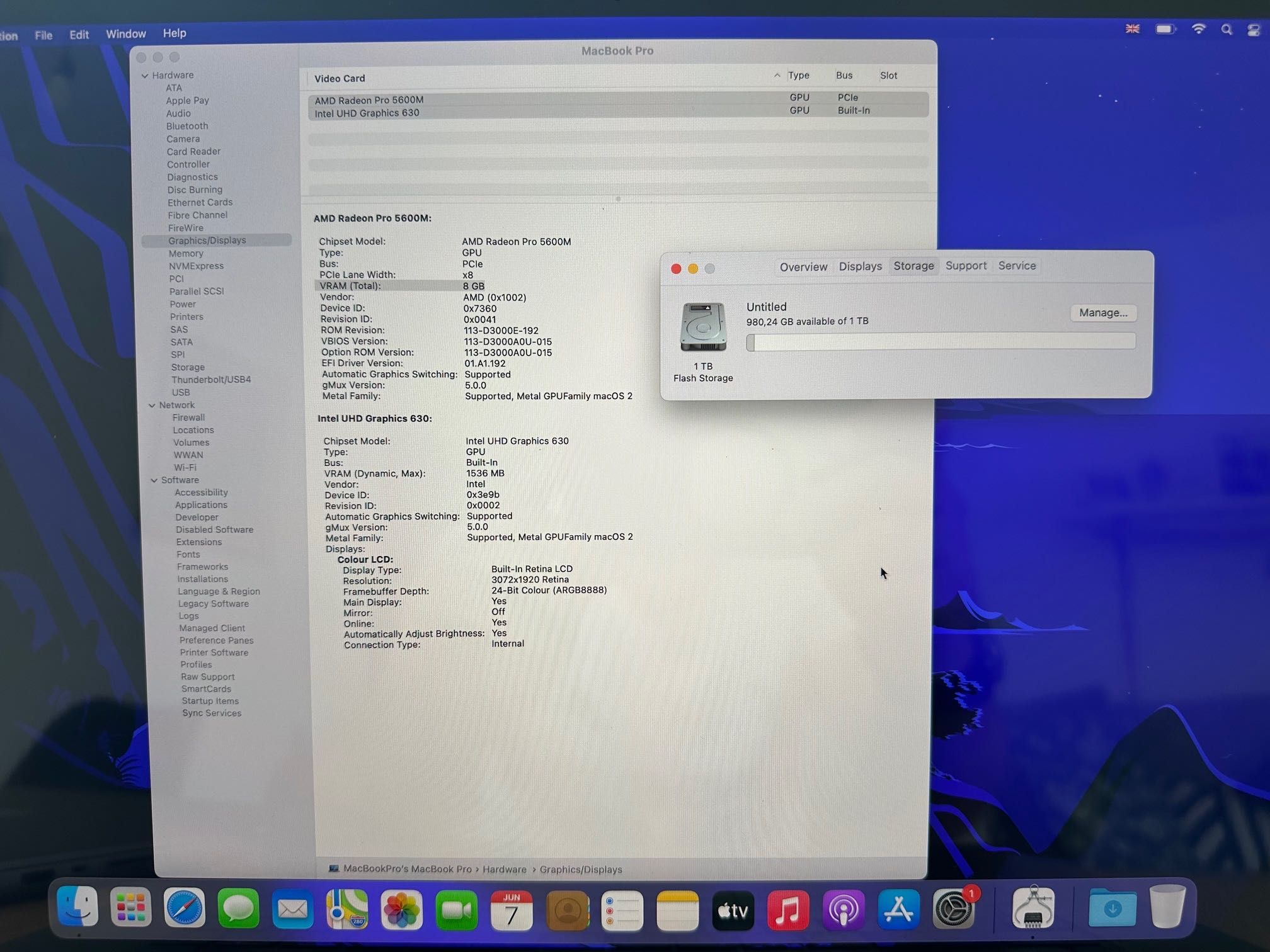This screenshot has width=1270, height=952.
Task: Open Music app in the Dock
Action: (x=788, y=910)
